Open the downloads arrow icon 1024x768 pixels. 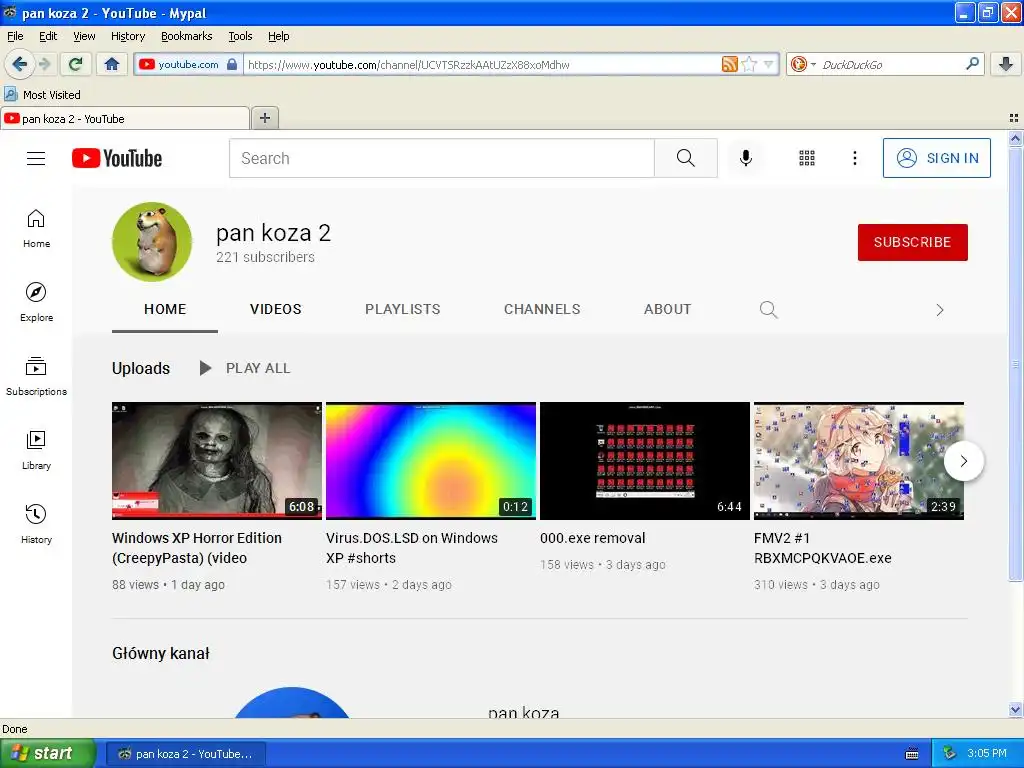click(1006, 64)
